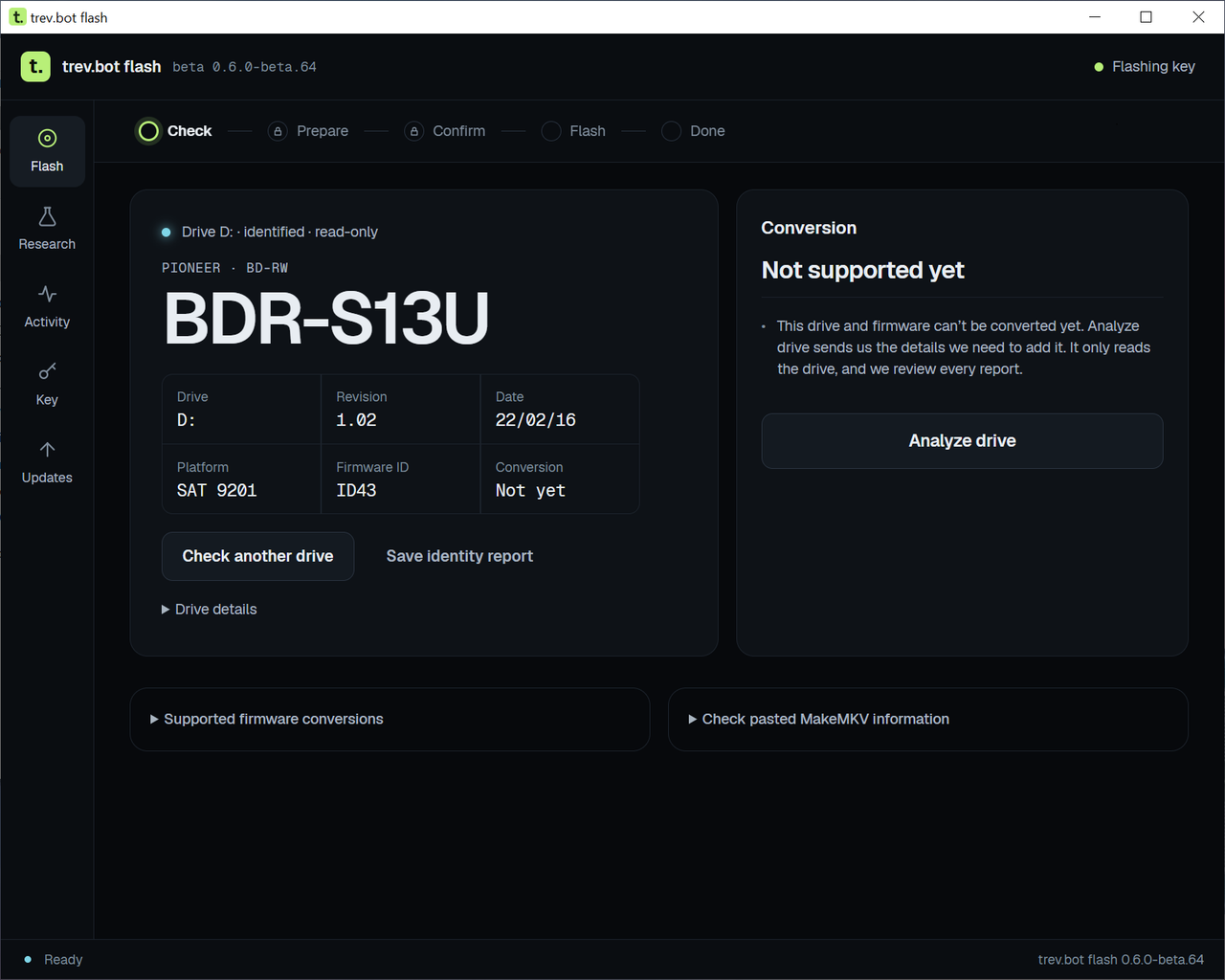Click the Revision value 1.02

(356, 420)
